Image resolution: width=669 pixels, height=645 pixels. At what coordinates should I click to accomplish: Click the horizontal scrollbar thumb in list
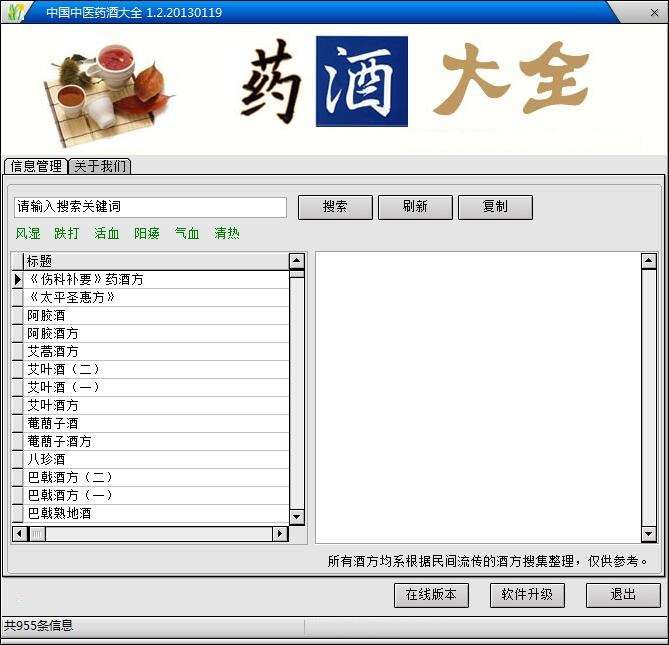[x=37, y=534]
